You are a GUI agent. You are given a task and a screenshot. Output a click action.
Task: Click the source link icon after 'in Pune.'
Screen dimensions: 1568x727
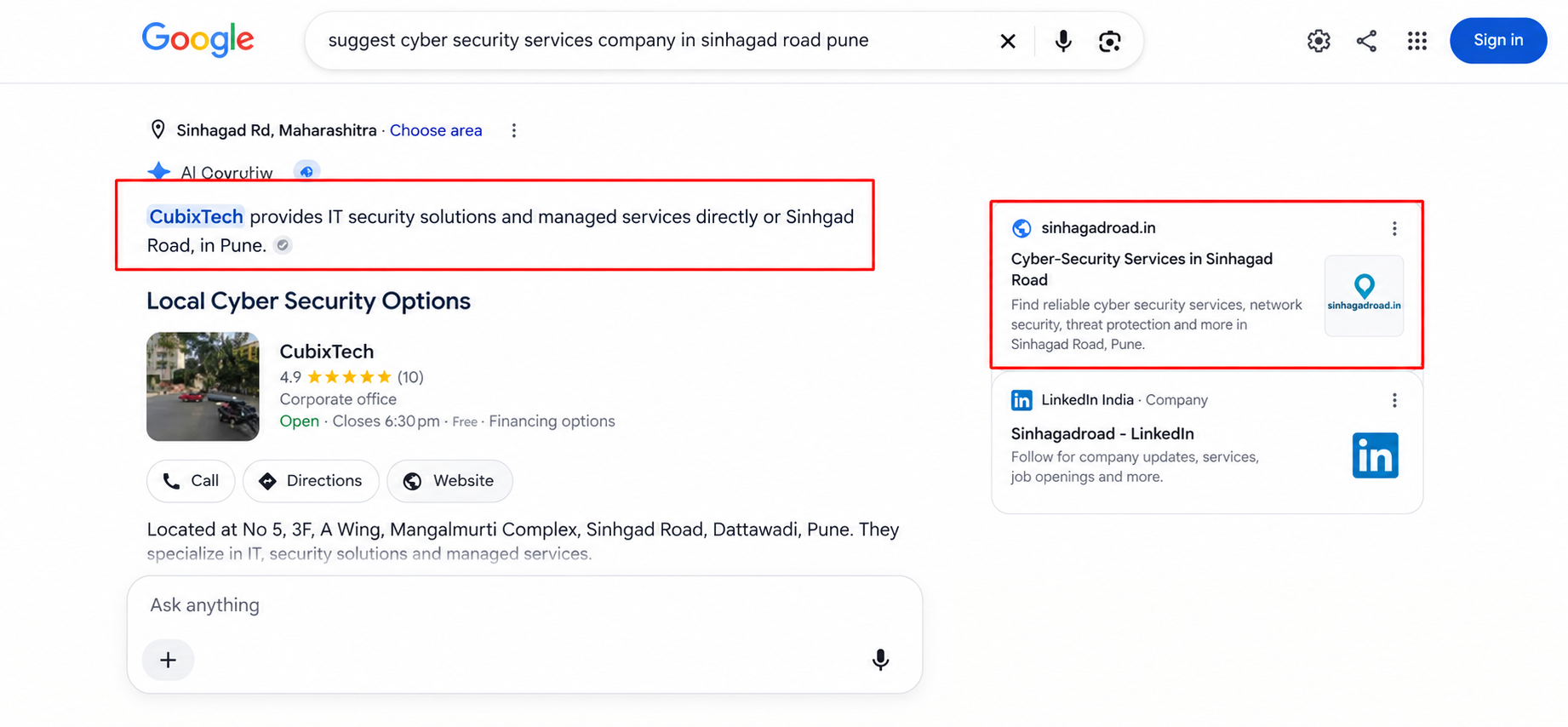(x=283, y=245)
